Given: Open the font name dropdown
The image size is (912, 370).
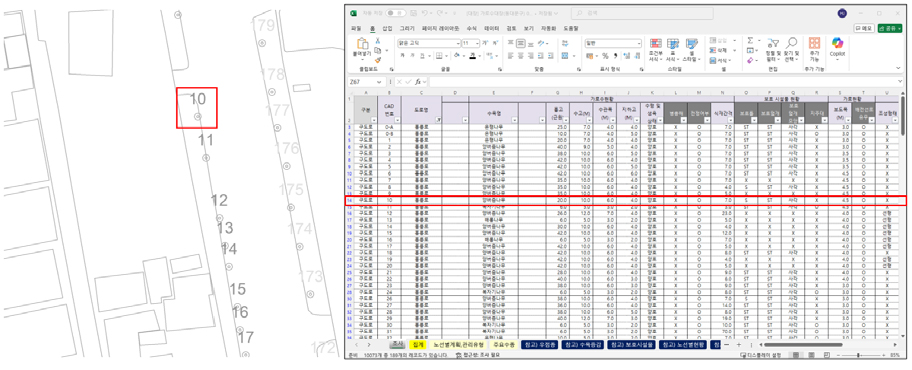Looking at the screenshot, I should click(458, 43).
